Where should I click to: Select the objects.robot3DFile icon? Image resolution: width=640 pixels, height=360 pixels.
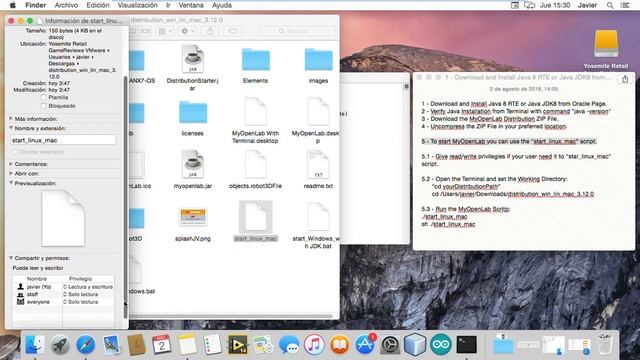coord(256,164)
